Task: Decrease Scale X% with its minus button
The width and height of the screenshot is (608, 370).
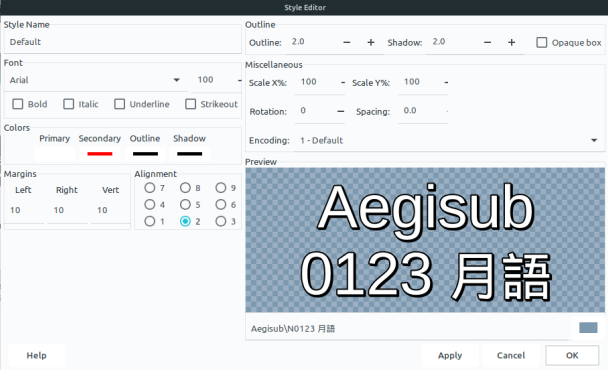Action: point(343,83)
